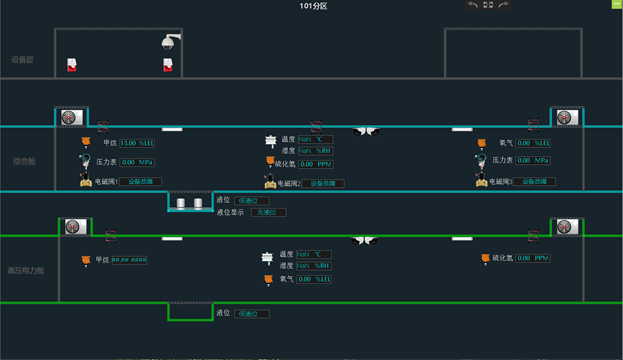Click the center page-switch icon between the arrows
The image size is (623, 360).
[488, 5]
